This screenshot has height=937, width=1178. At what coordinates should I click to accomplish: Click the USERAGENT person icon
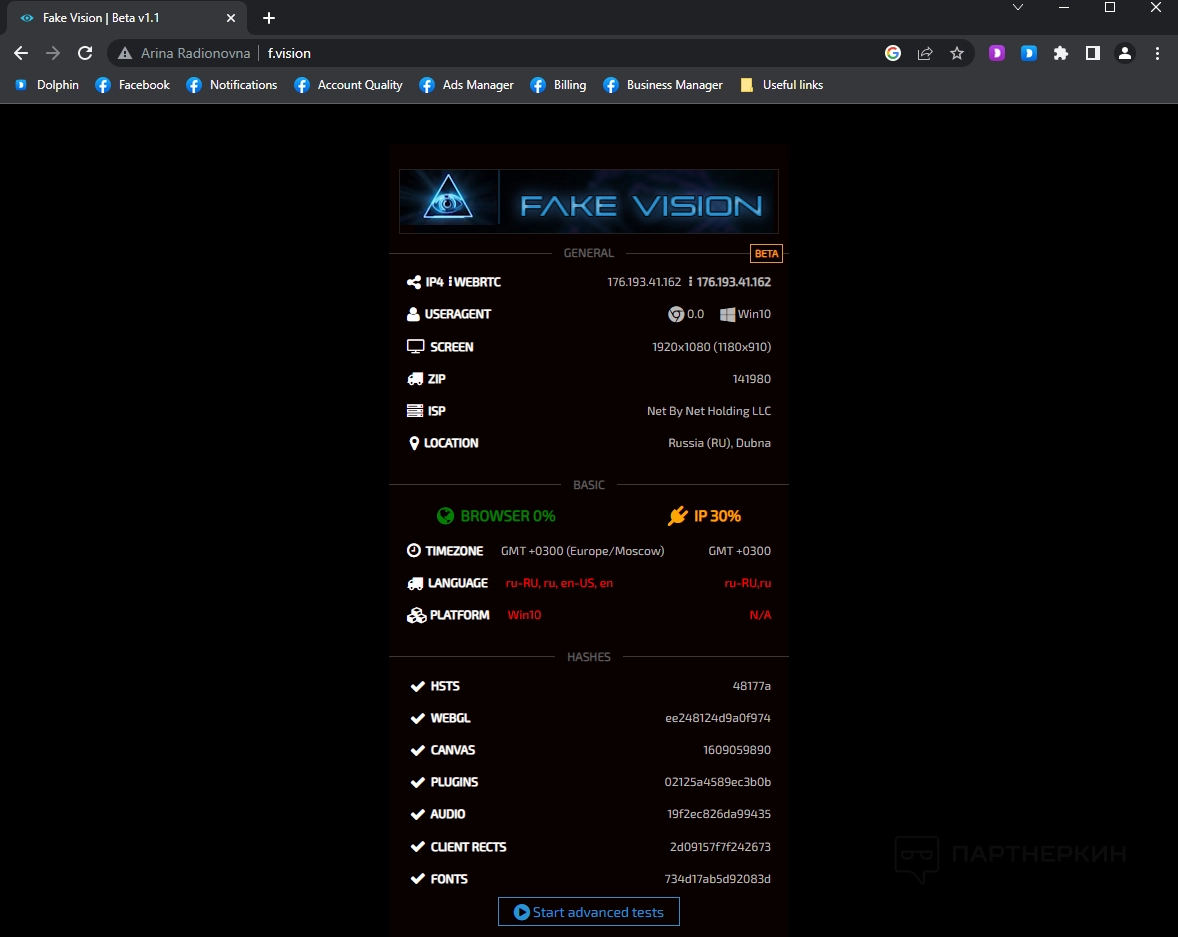413,314
